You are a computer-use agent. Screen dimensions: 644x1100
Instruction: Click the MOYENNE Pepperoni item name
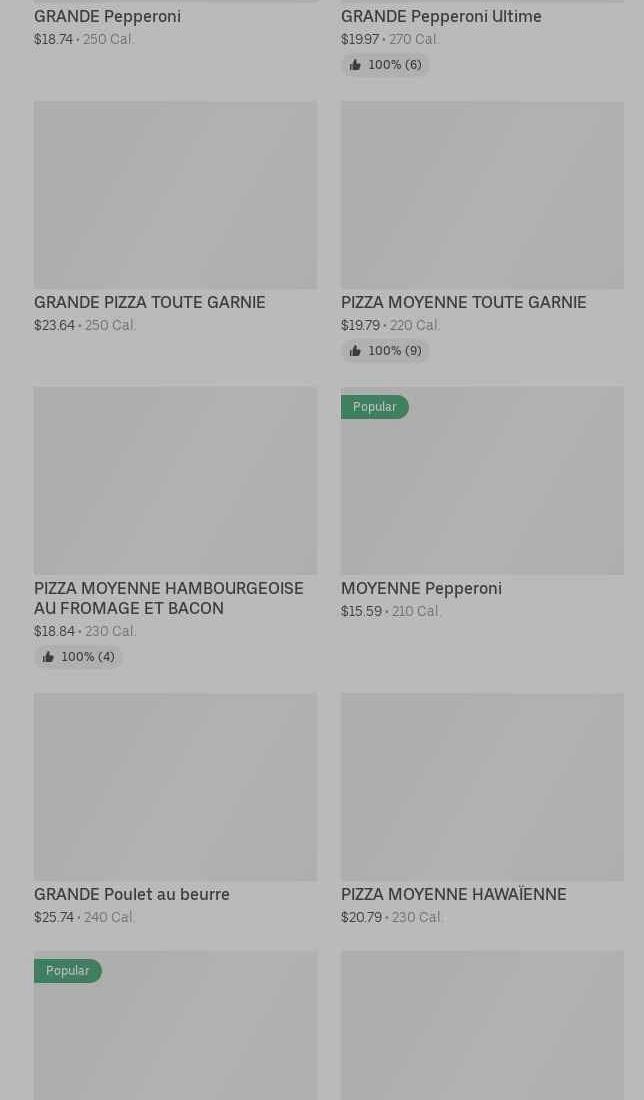click(421, 588)
